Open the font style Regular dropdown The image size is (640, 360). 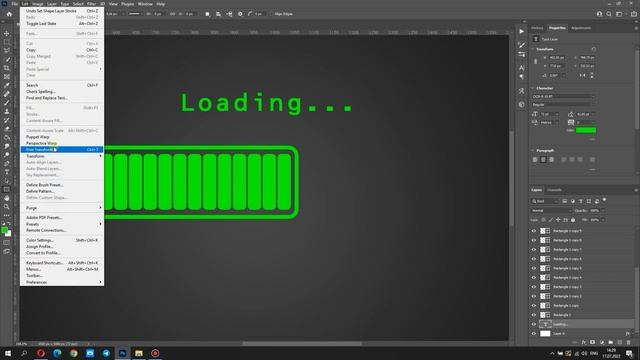(x=563, y=105)
